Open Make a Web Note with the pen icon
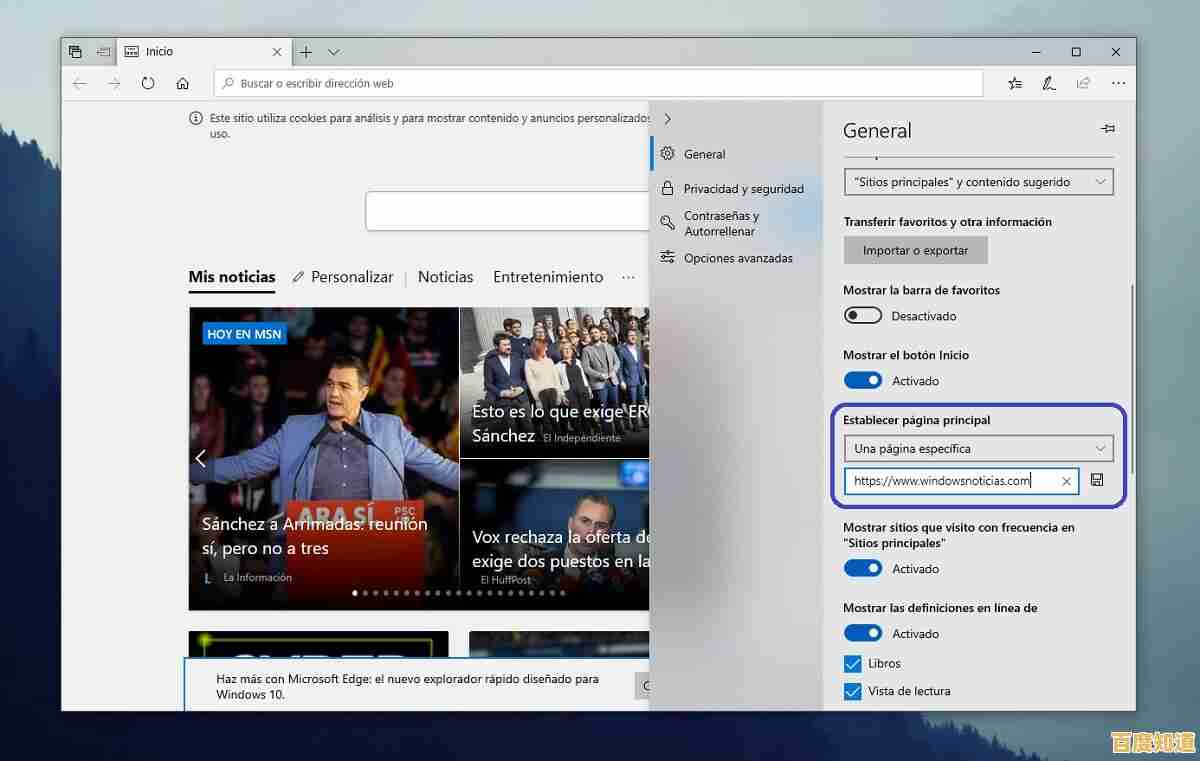This screenshot has height=761, width=1200. (x=1049, y=83)
